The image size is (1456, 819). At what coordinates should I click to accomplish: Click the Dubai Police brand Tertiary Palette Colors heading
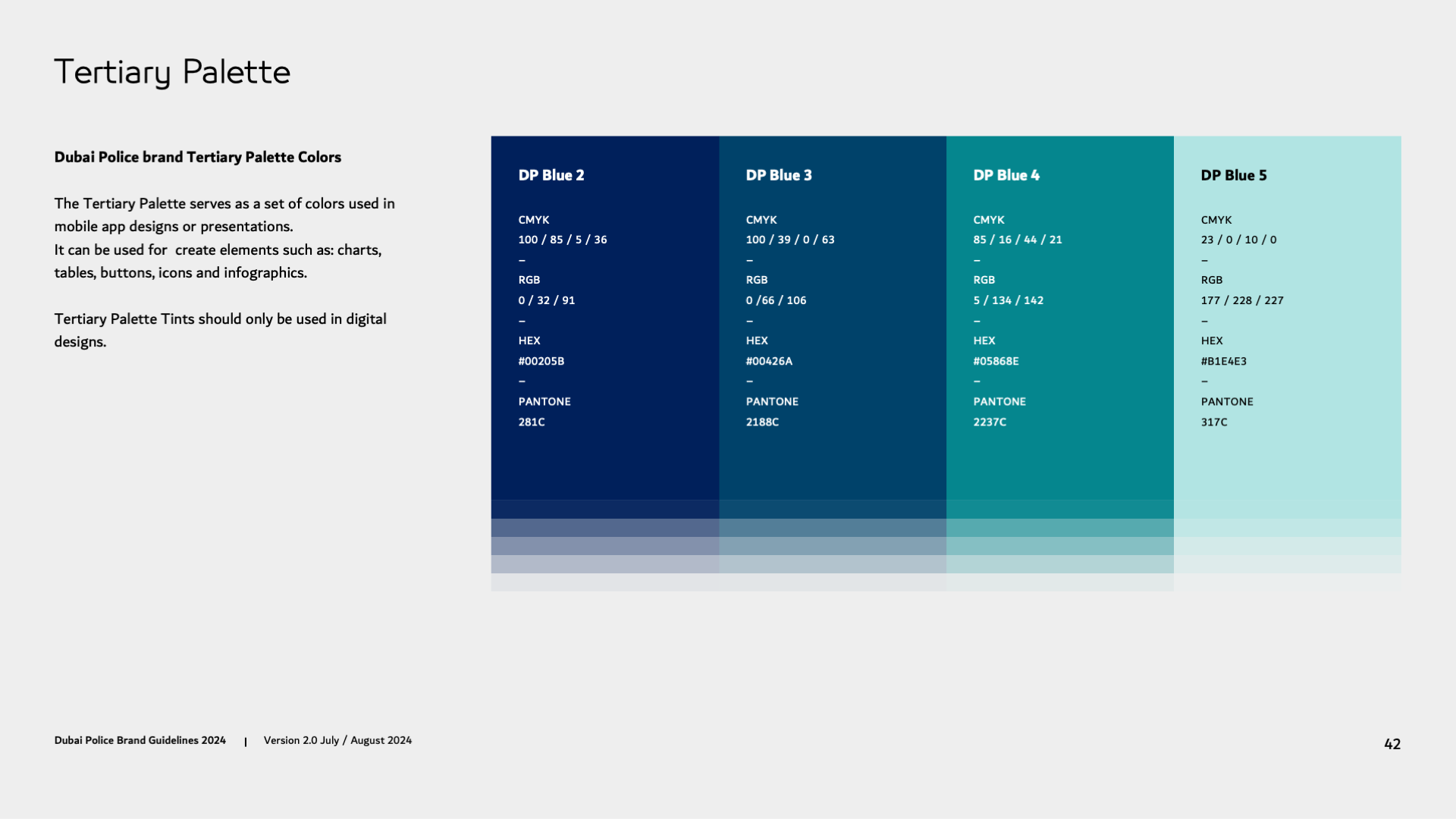[197, 157]
